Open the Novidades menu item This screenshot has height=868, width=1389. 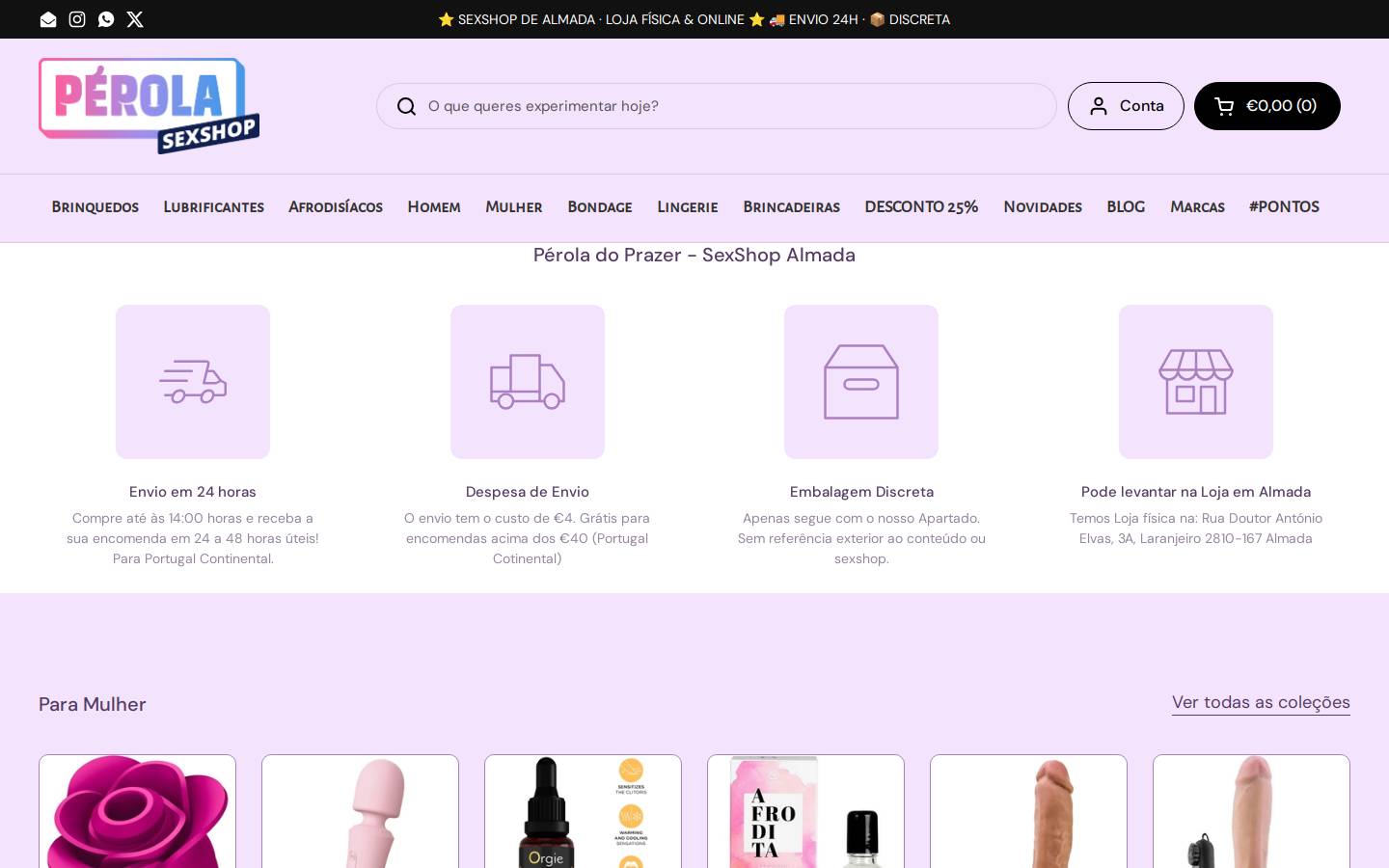click(1043, 207)
